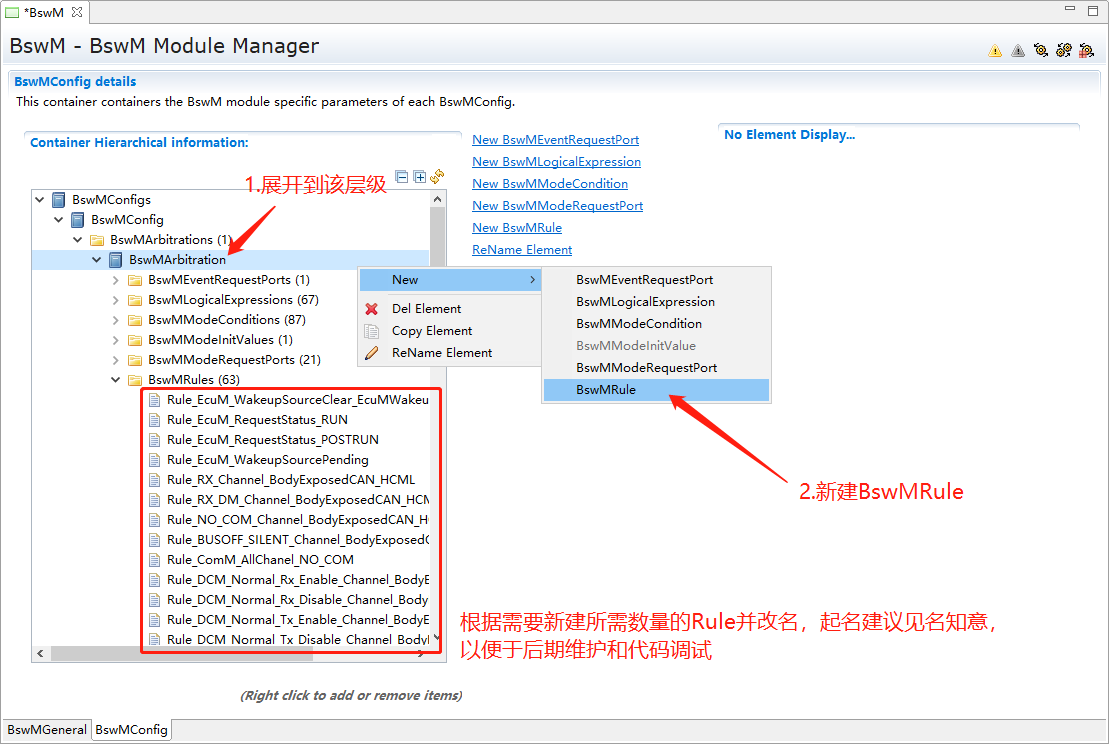Collapse the BswMConfigs root node
1109x744 pixels.
pyautogui.click(x=40, y=200)
